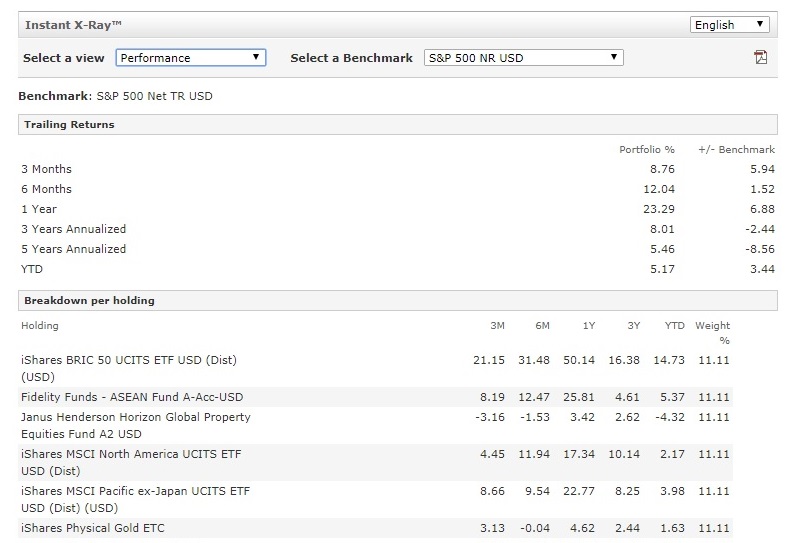803x543 pixels.
Task: Click the 6 Months portfolio value 12.04
Action: coord(659,189)
